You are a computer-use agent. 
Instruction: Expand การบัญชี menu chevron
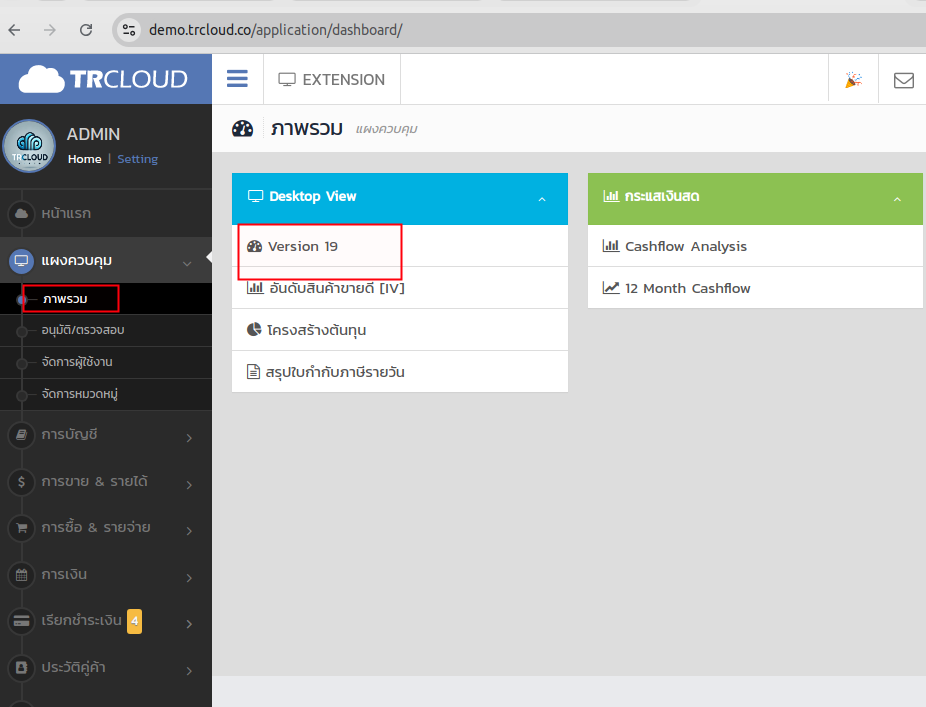coord(189,438)
